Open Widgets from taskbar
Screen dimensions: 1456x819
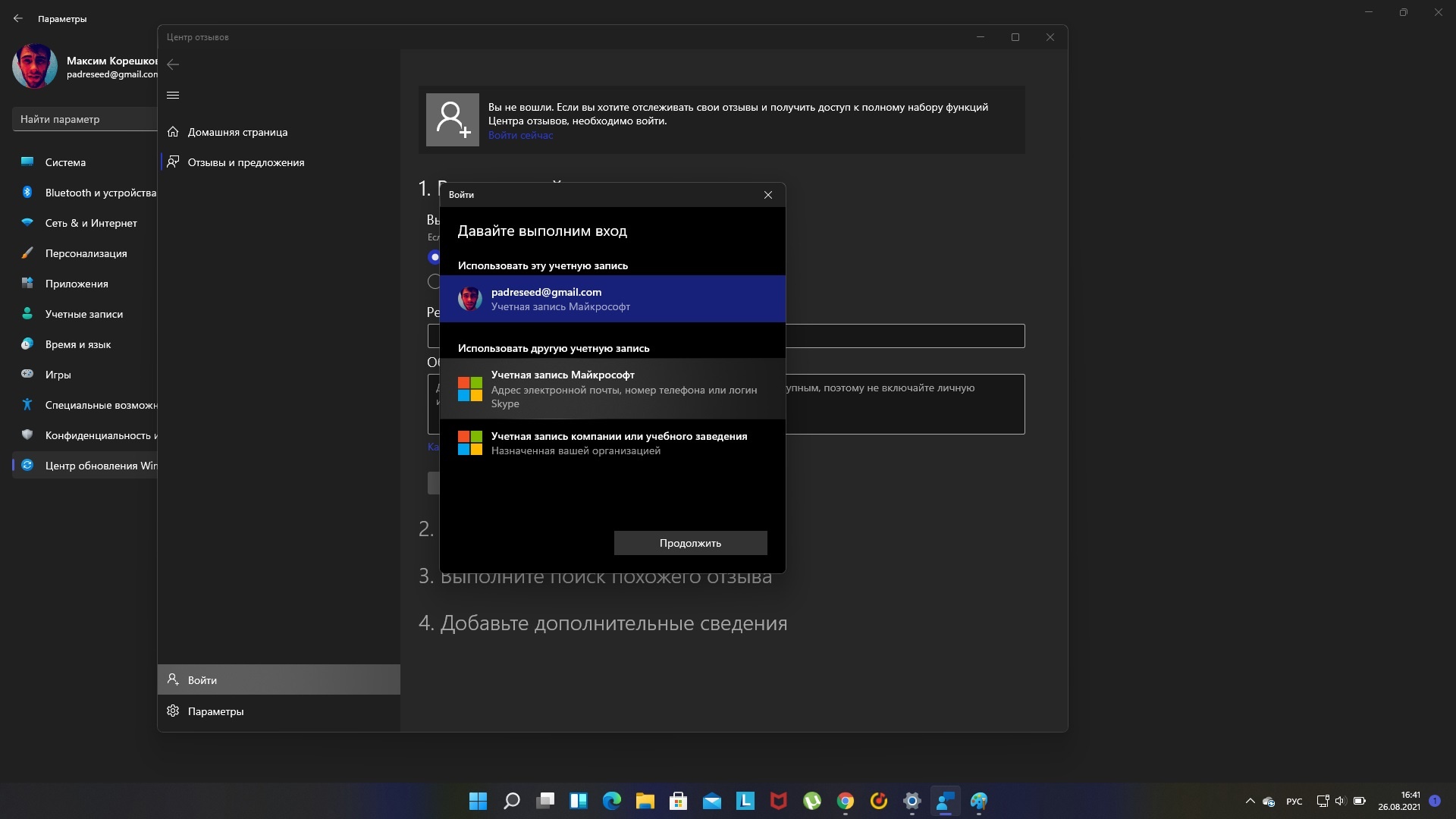tap(579, 801)
